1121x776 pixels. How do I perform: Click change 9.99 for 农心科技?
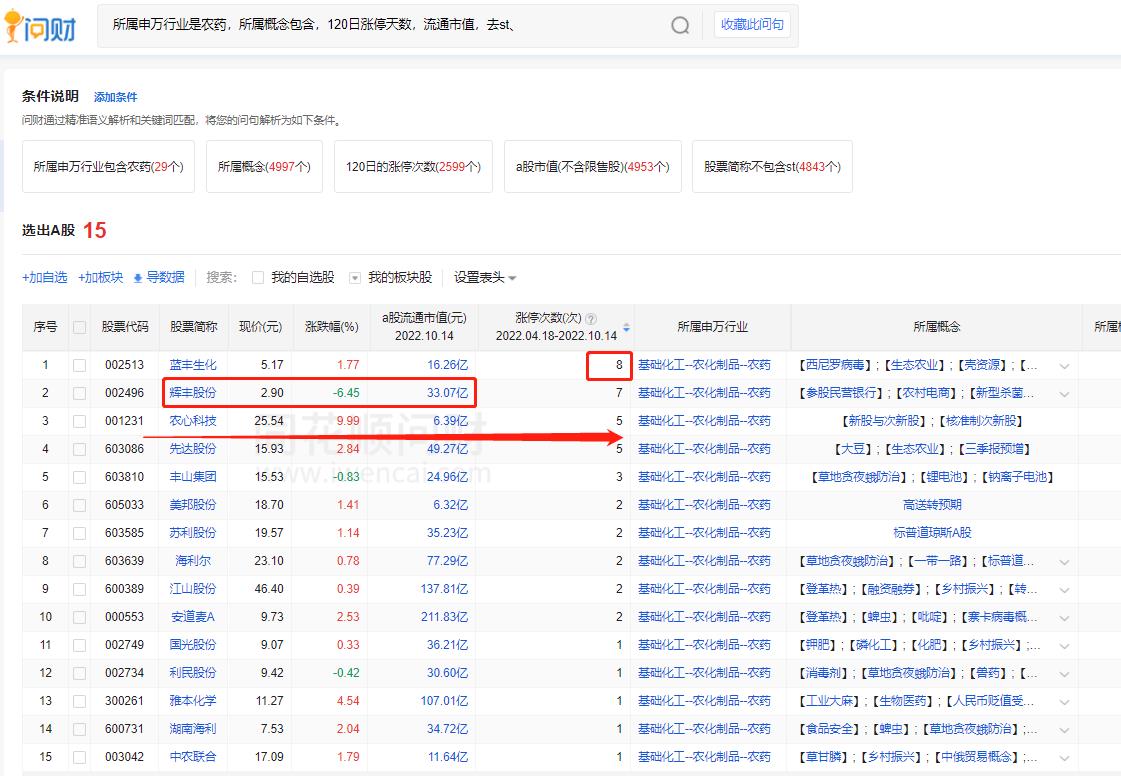[348, 421]
